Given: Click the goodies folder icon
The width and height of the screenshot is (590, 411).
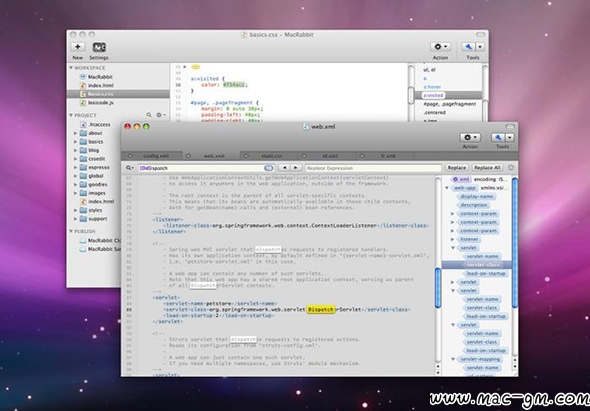Looking at the screenshot, I should [x=83, y=184].
